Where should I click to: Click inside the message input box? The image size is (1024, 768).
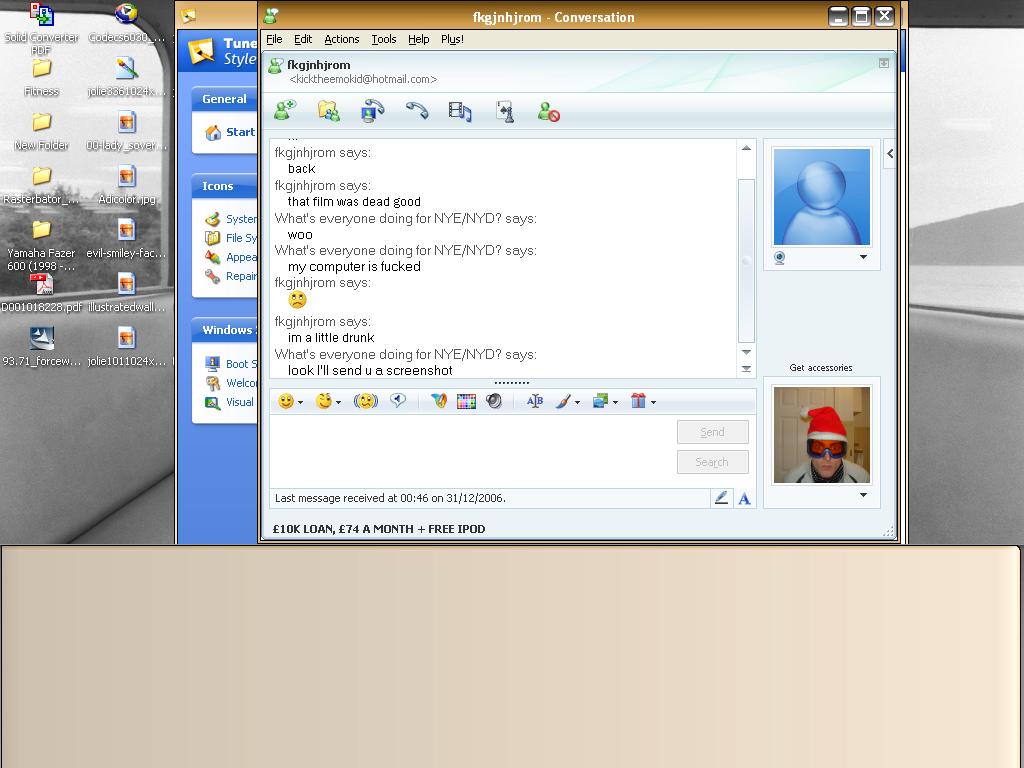pos(470,450)
